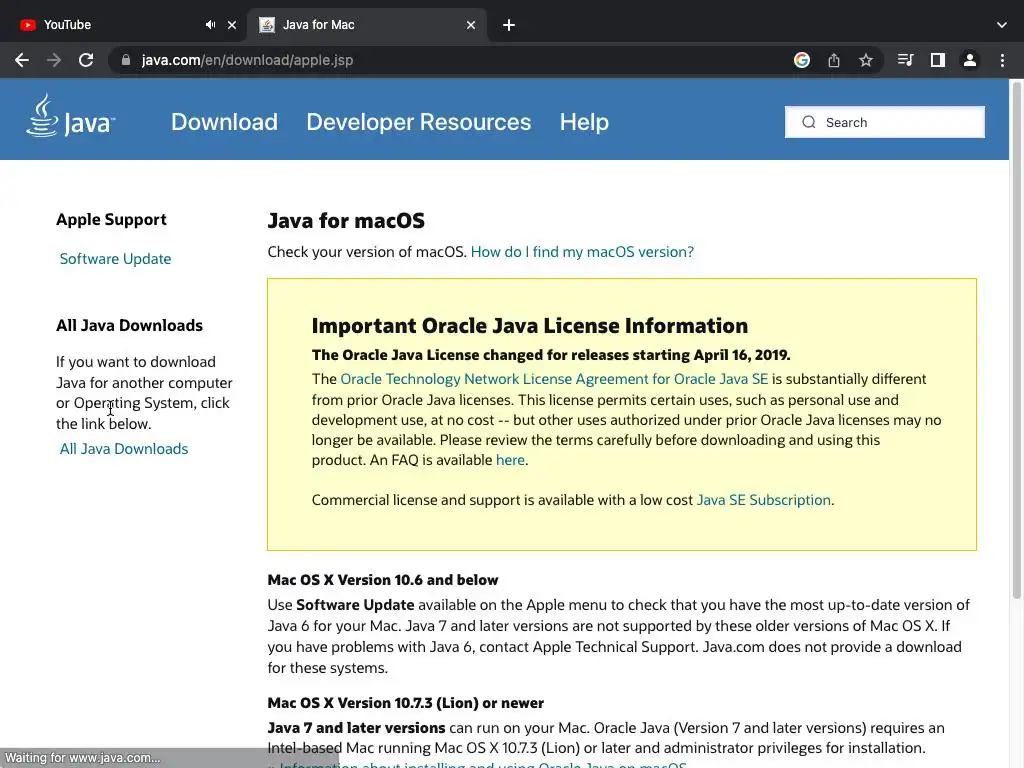Reload the Java download page
This screenshot has width=1024, height=768.
pyautogui.click(x=86, y=60)
